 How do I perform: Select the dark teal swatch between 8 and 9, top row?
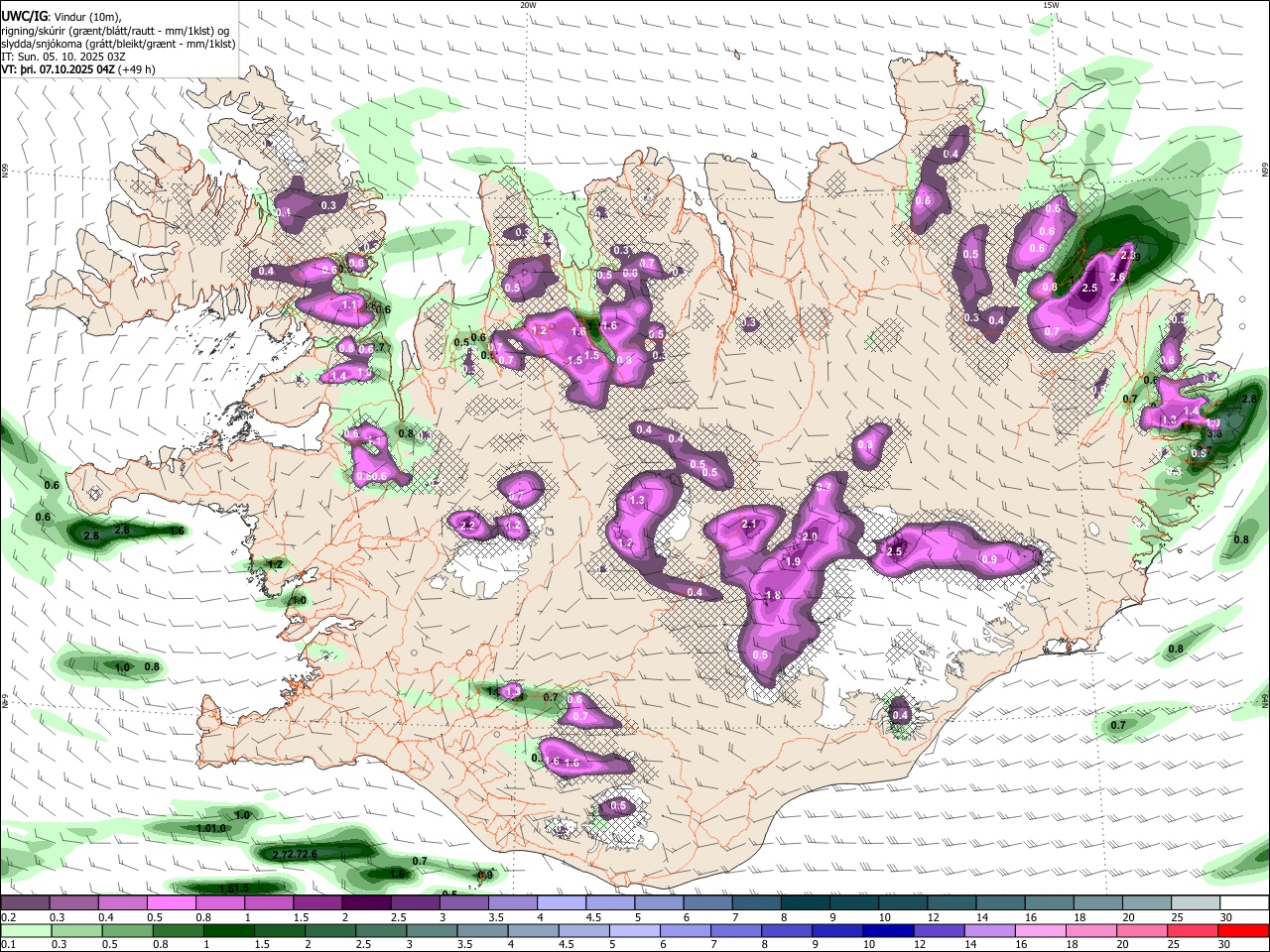coord(806,903)
